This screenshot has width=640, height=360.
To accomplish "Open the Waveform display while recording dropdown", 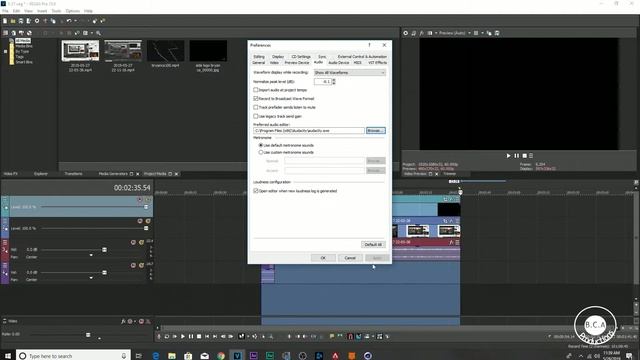I will tap(350, 73).
